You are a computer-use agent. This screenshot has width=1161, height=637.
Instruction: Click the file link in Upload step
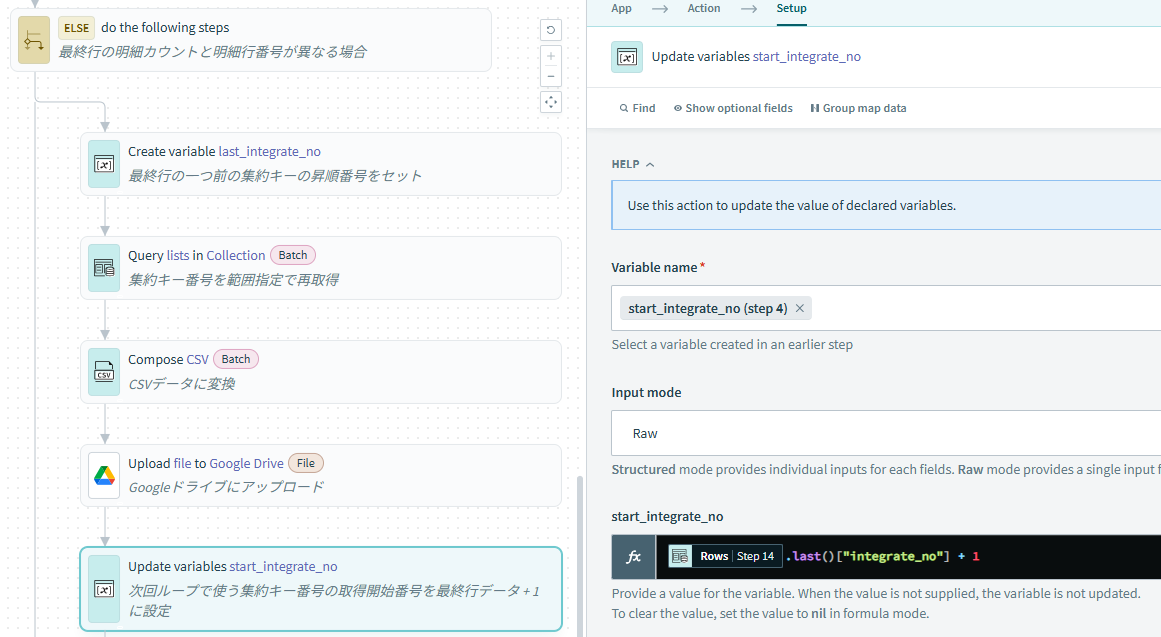point(182,463)
